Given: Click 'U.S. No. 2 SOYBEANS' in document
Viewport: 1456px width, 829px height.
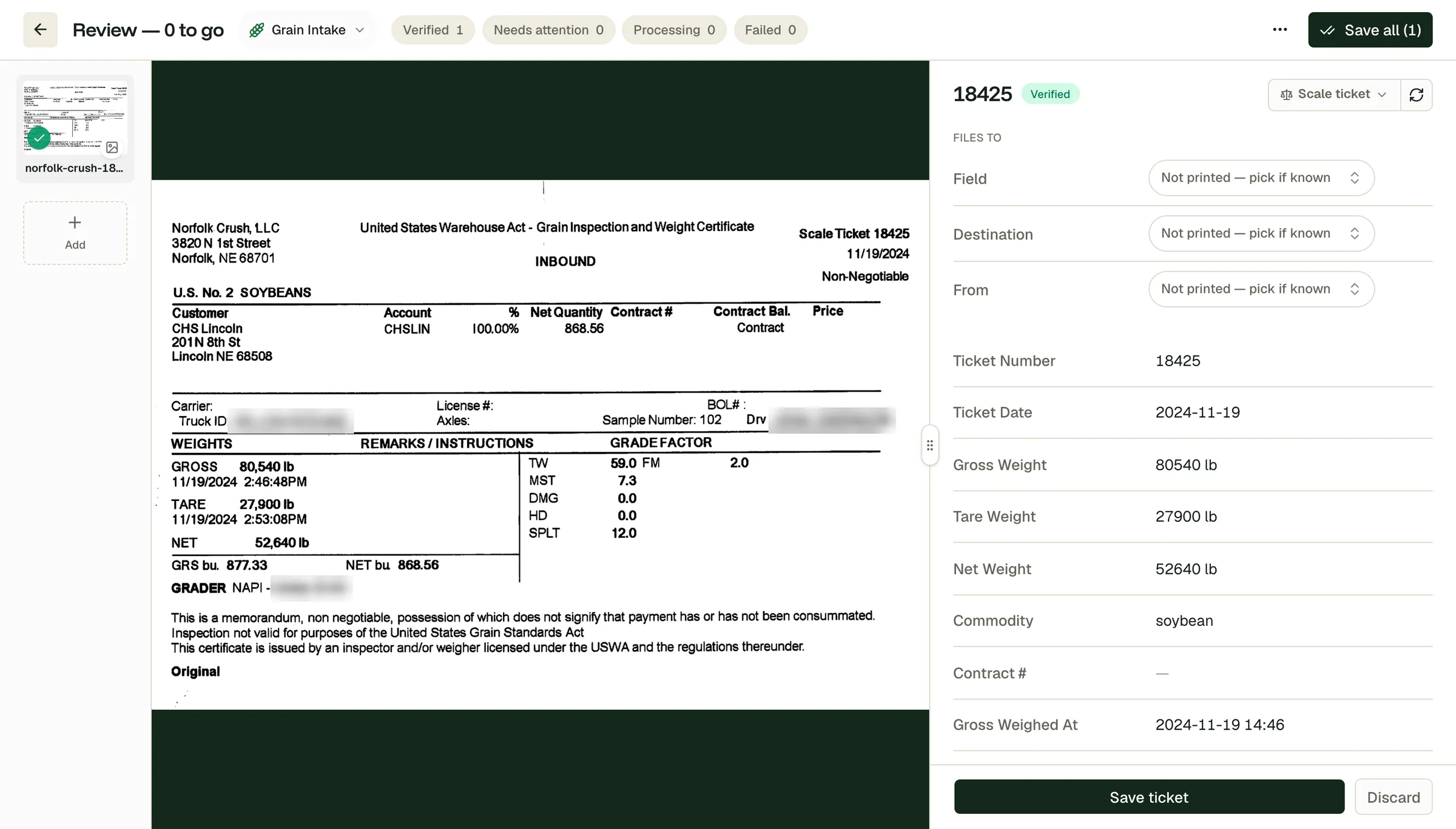Looking at the screenshot, I should (x=241, y=292).
